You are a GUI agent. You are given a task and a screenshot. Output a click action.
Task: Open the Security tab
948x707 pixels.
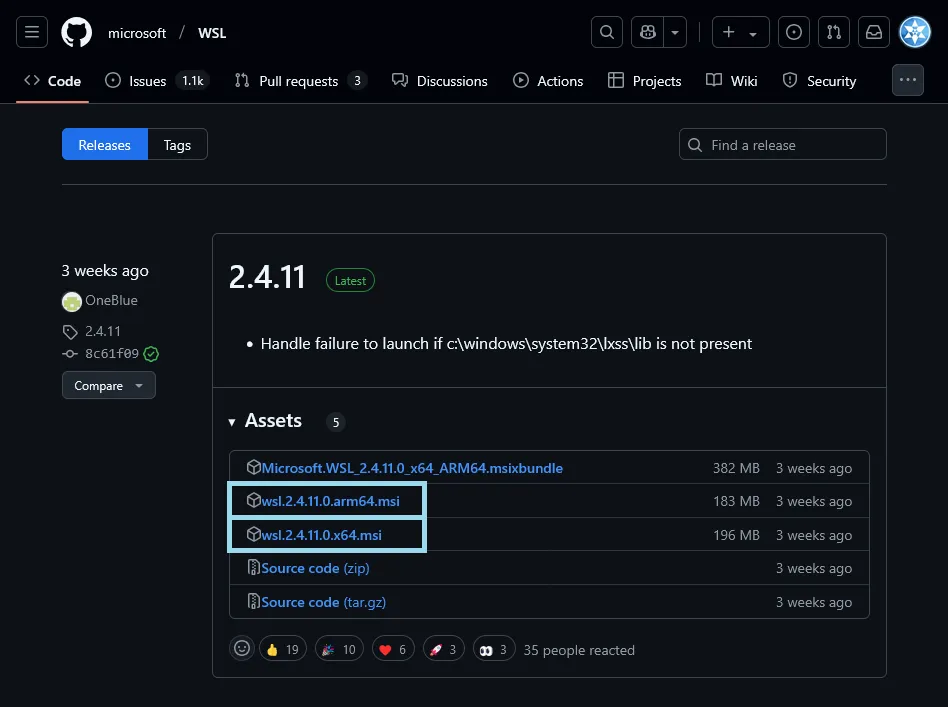(x=819, y=81)
